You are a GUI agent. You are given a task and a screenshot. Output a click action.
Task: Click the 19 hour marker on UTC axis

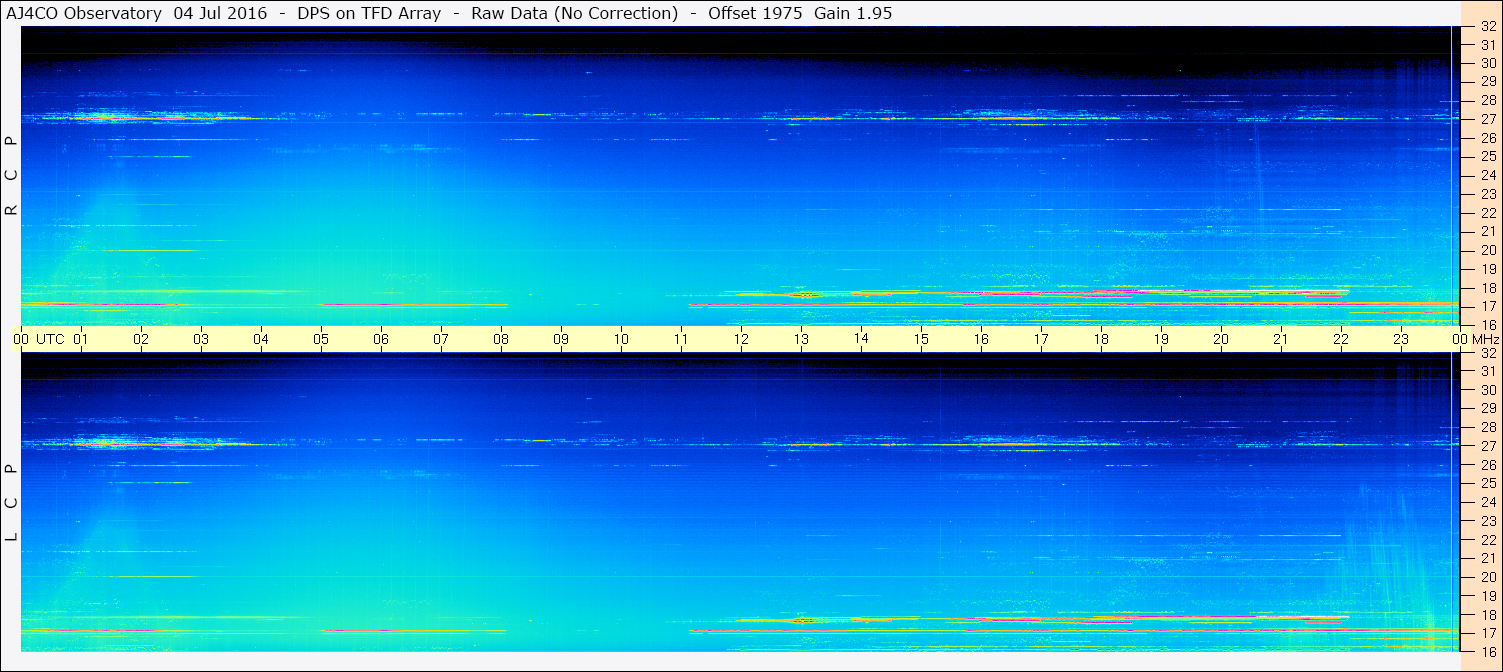coord(1161,339)
